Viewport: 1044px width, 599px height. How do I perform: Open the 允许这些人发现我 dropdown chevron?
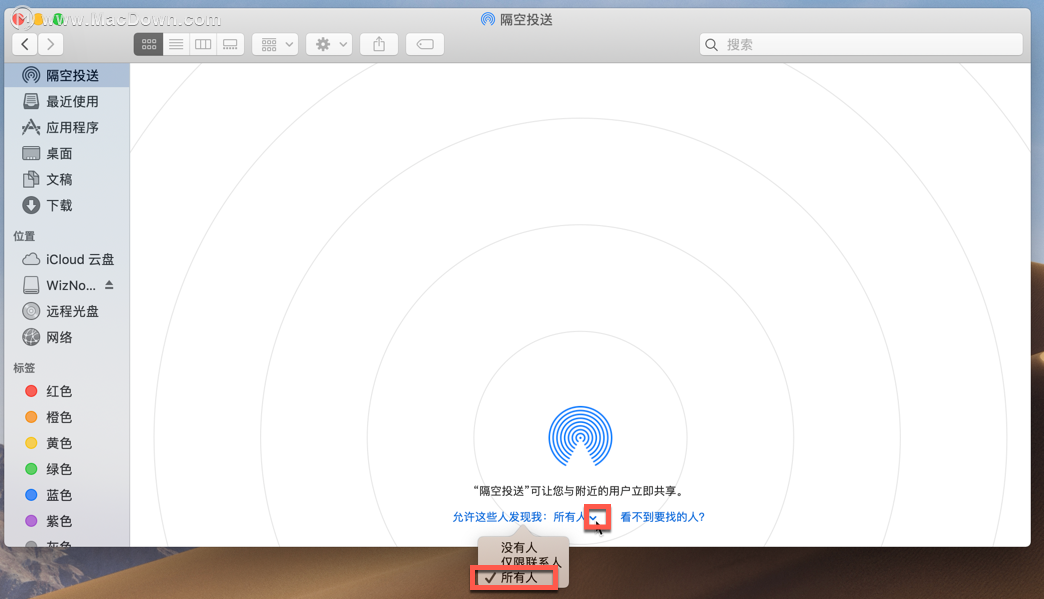(x=594, y=518)
